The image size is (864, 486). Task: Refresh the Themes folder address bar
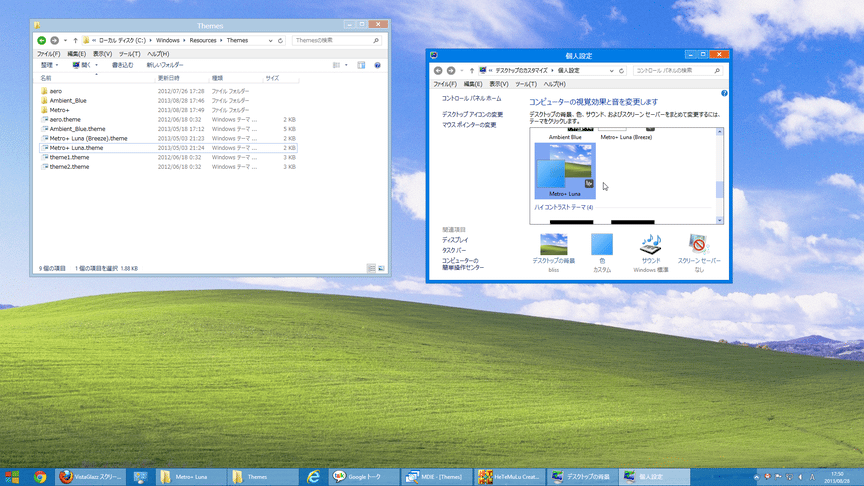280,41
